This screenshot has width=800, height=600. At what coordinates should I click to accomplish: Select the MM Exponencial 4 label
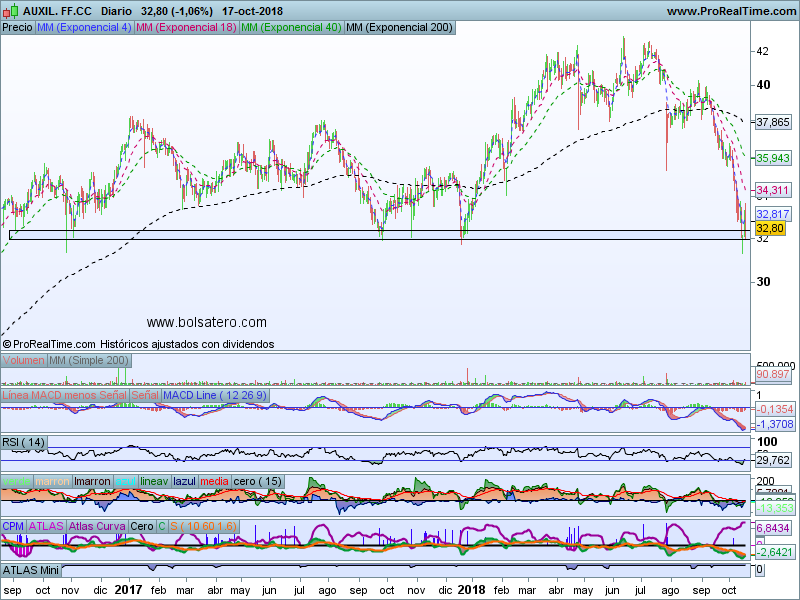(83, 28)
